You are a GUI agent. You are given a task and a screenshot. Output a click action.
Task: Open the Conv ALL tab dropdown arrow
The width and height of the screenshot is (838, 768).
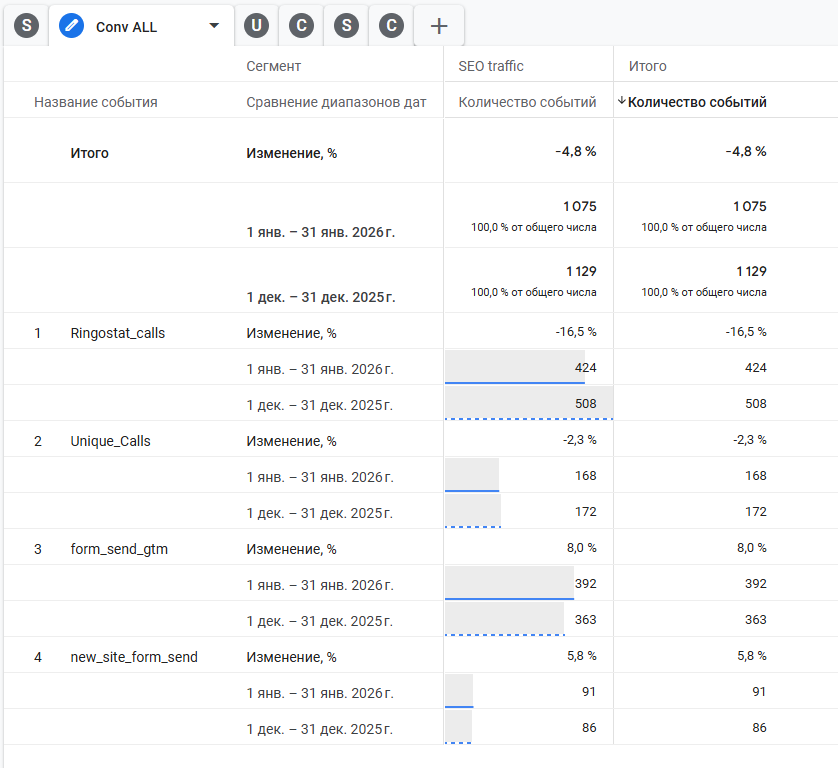[214, 26]
